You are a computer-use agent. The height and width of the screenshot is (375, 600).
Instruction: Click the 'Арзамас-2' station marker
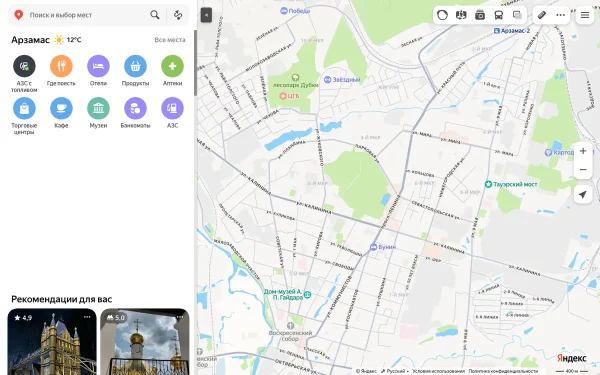(x=497, y=31)
